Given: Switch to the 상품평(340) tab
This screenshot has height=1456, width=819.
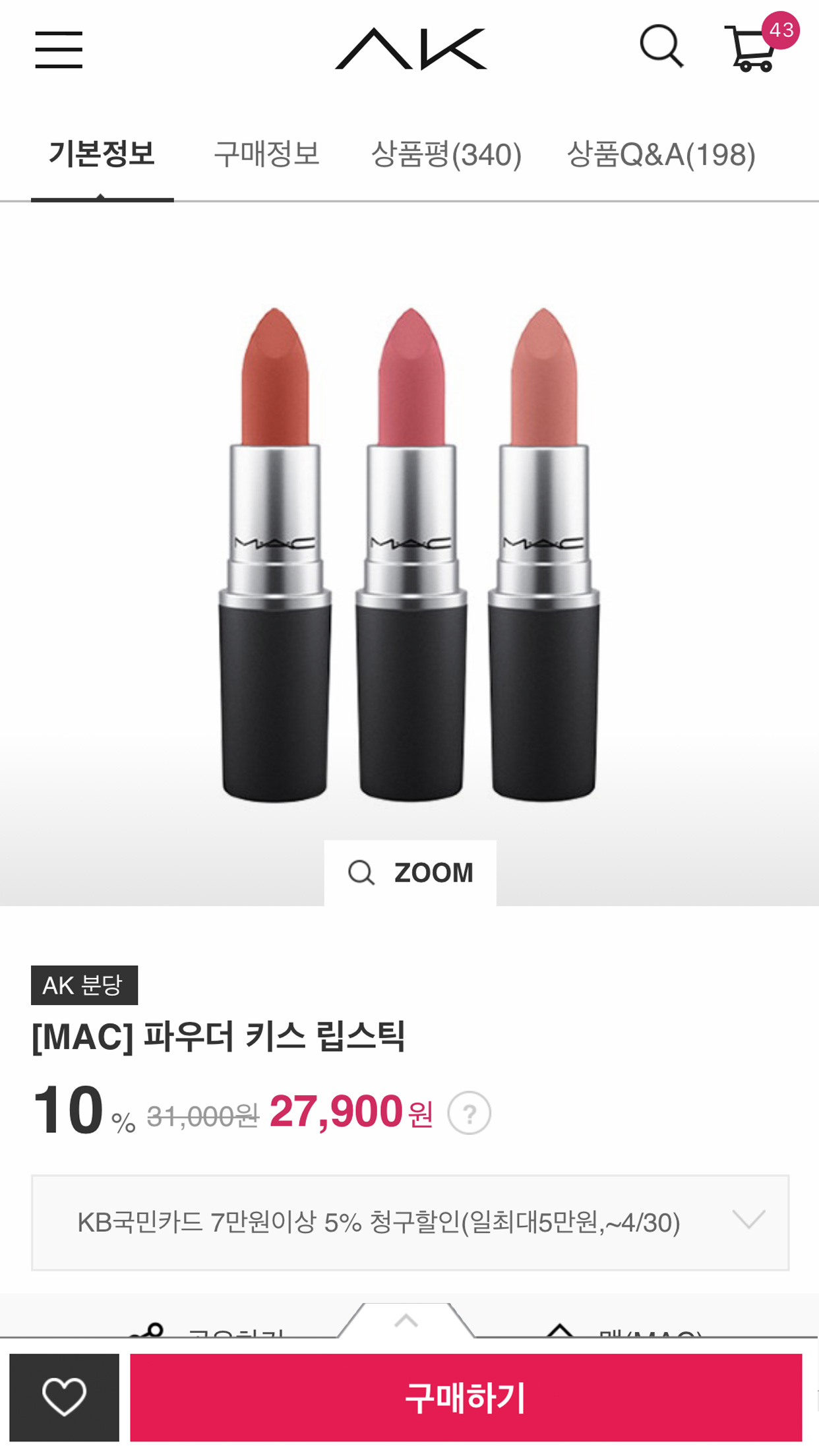Looking at the screenshot, I should click(446, 155).
